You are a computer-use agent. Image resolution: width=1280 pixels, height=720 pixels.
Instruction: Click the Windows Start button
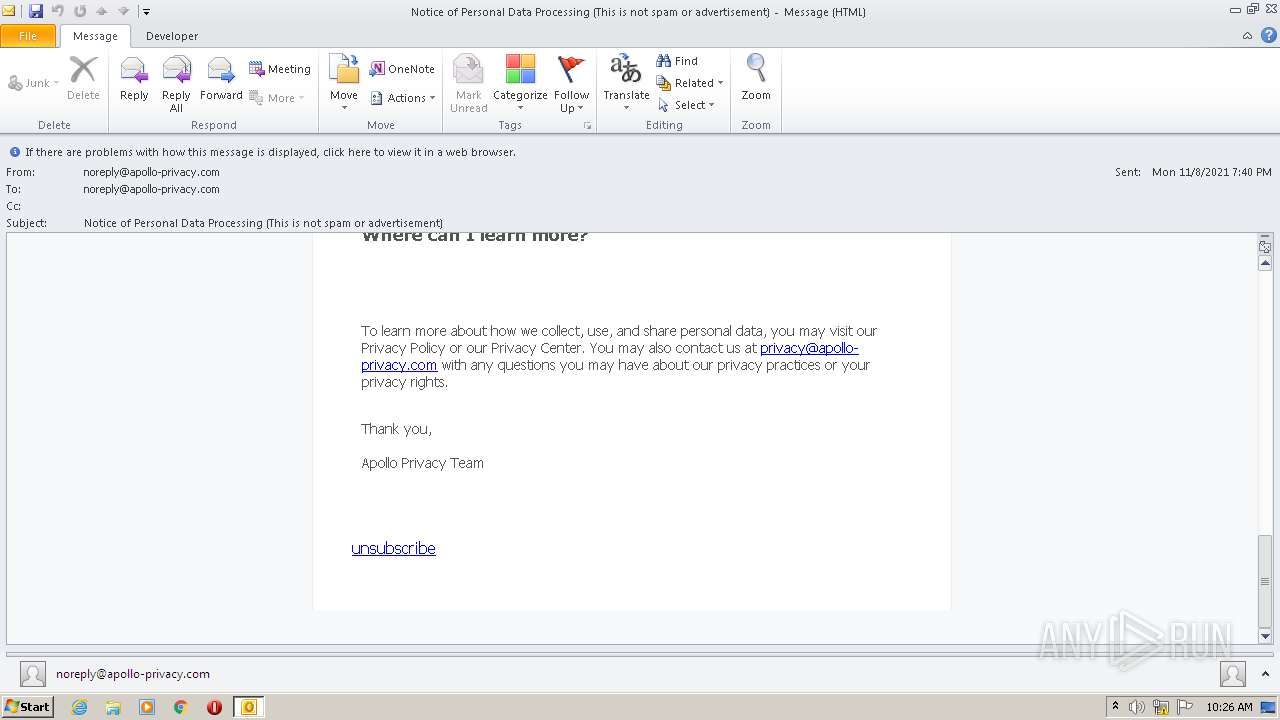tap(28, 706)
